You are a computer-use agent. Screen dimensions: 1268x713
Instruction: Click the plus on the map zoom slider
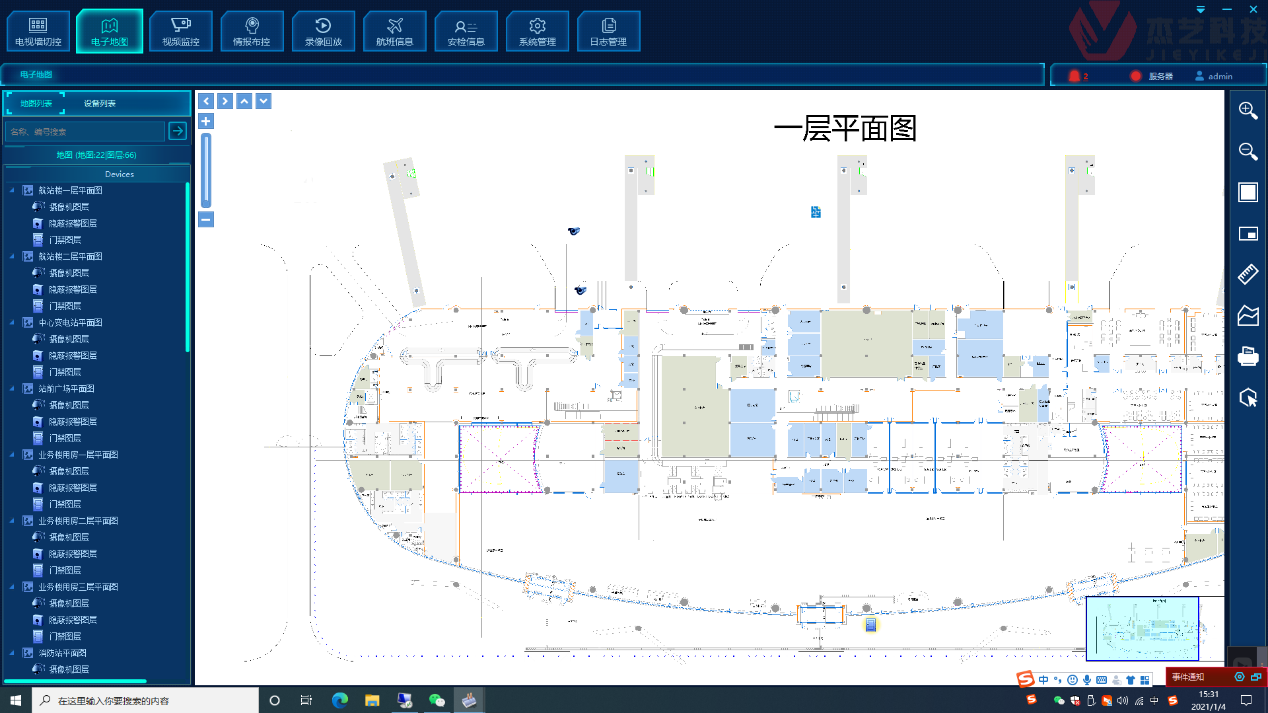pos(205,120)
